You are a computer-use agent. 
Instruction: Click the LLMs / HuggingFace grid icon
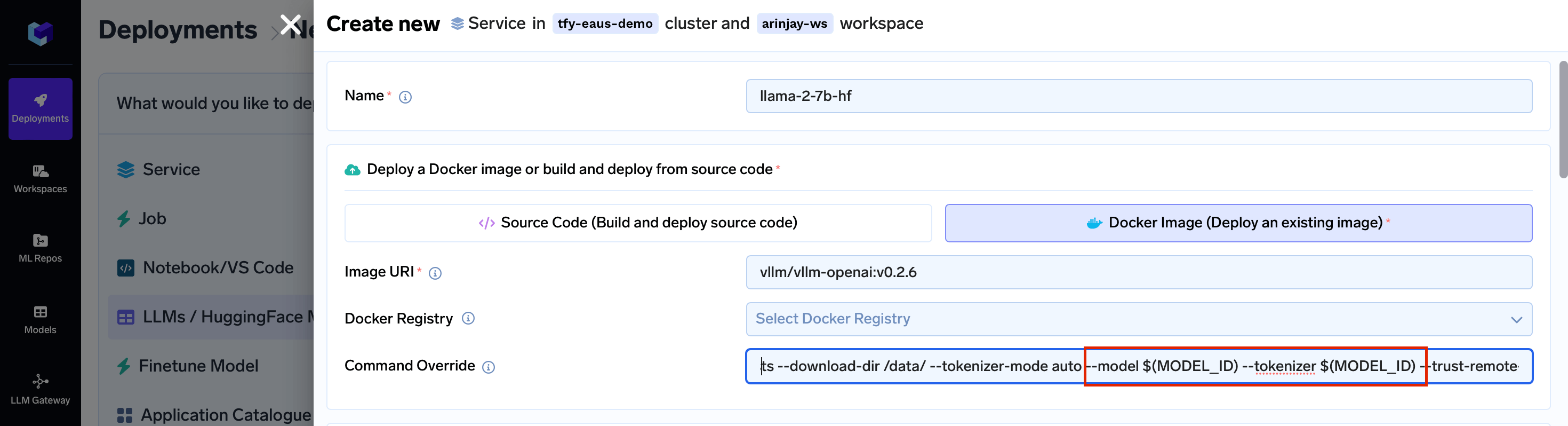(x=125, y=318)
